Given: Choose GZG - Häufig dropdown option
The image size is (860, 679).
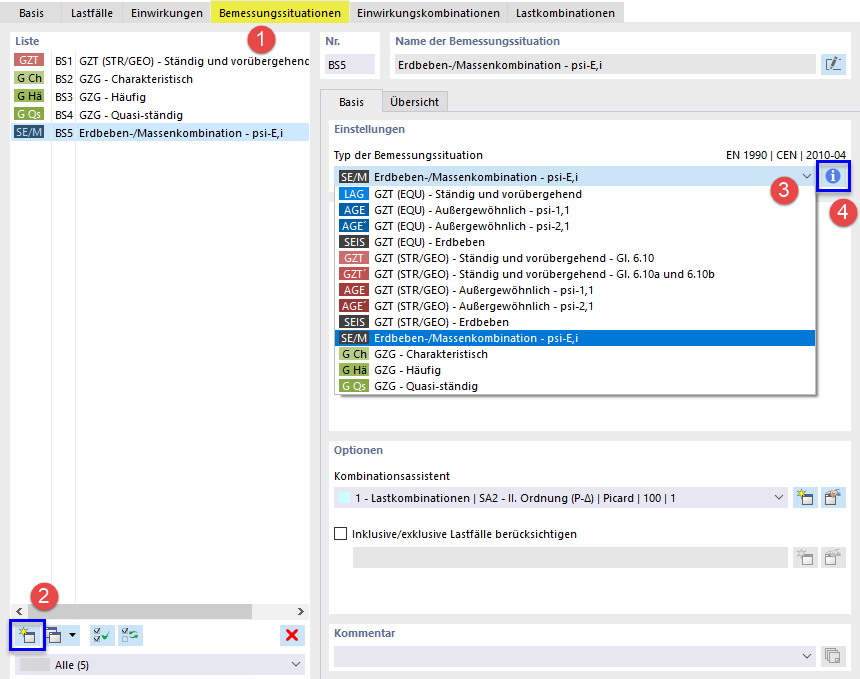Looking at the screenshot, I should [575, 370].
